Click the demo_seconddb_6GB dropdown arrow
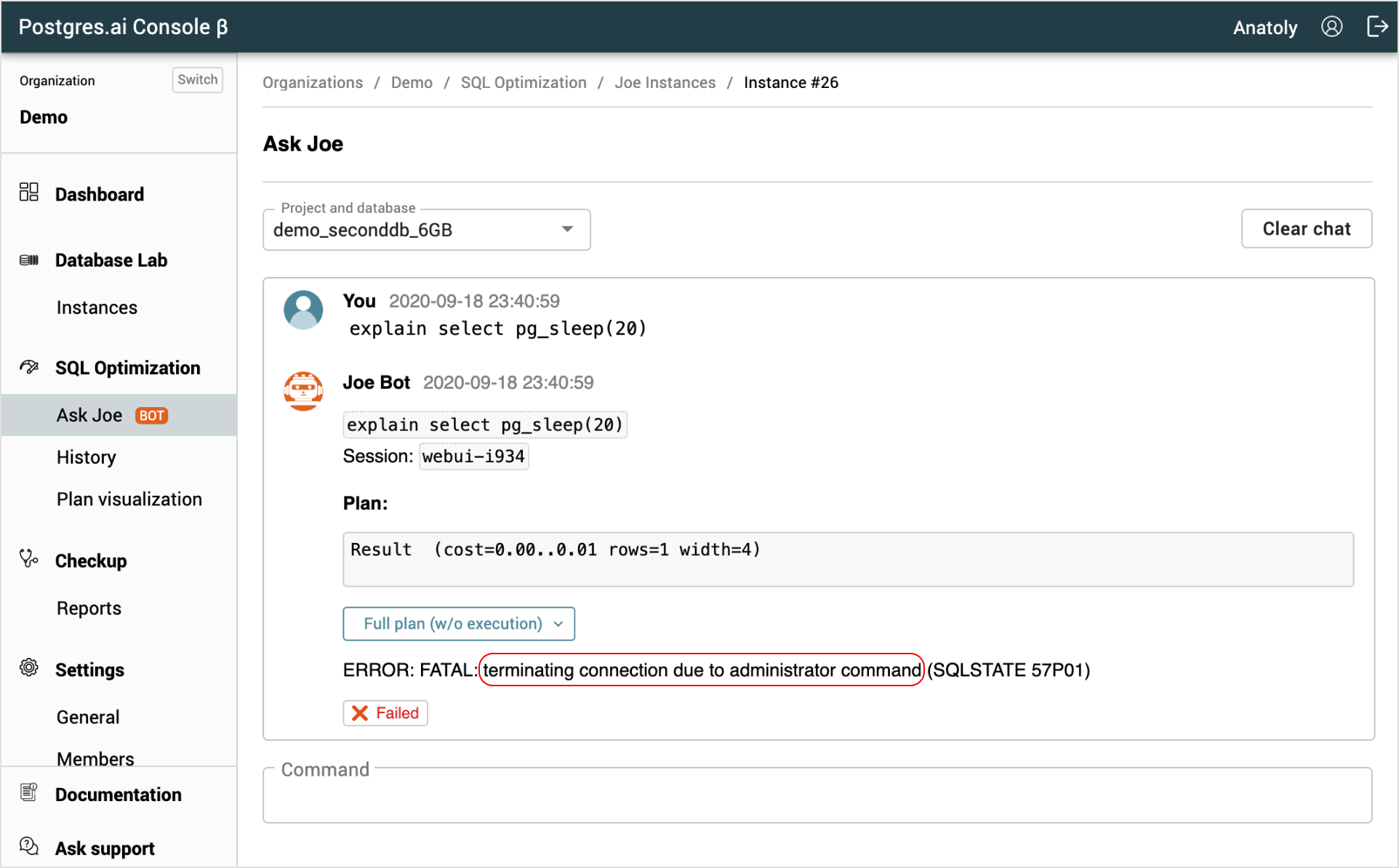 (x=567, y=230)
